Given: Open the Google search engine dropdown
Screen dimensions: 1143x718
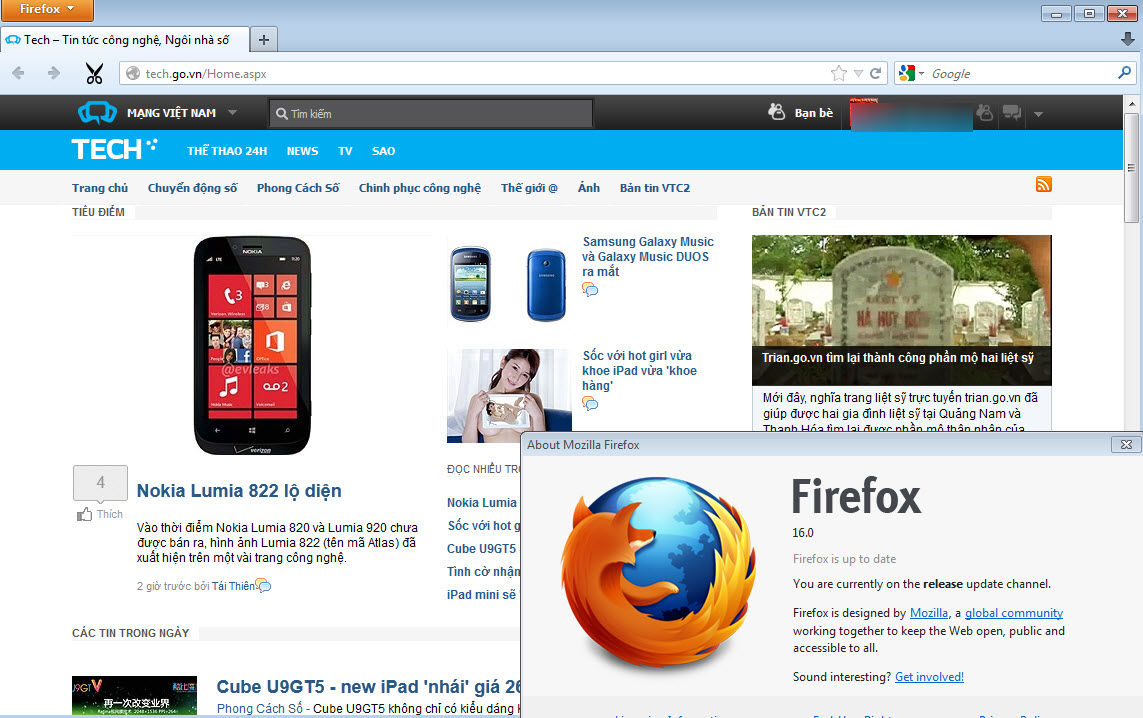Looking at the screenshot, I should [x=912, y=73].
